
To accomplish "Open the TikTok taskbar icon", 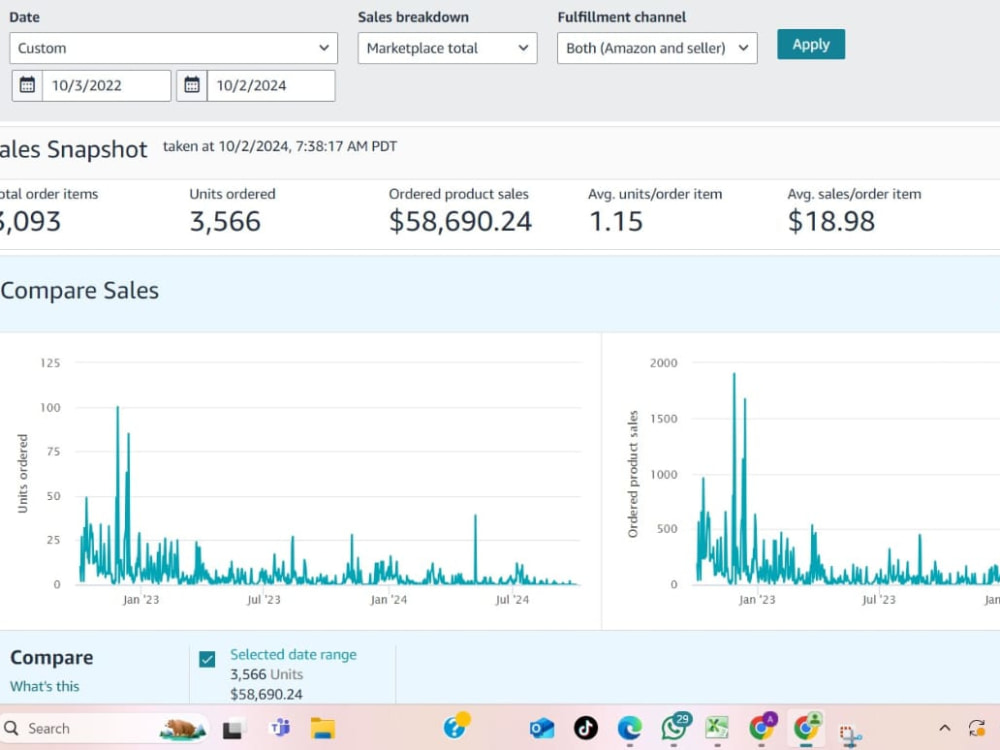I will (585, 728).
